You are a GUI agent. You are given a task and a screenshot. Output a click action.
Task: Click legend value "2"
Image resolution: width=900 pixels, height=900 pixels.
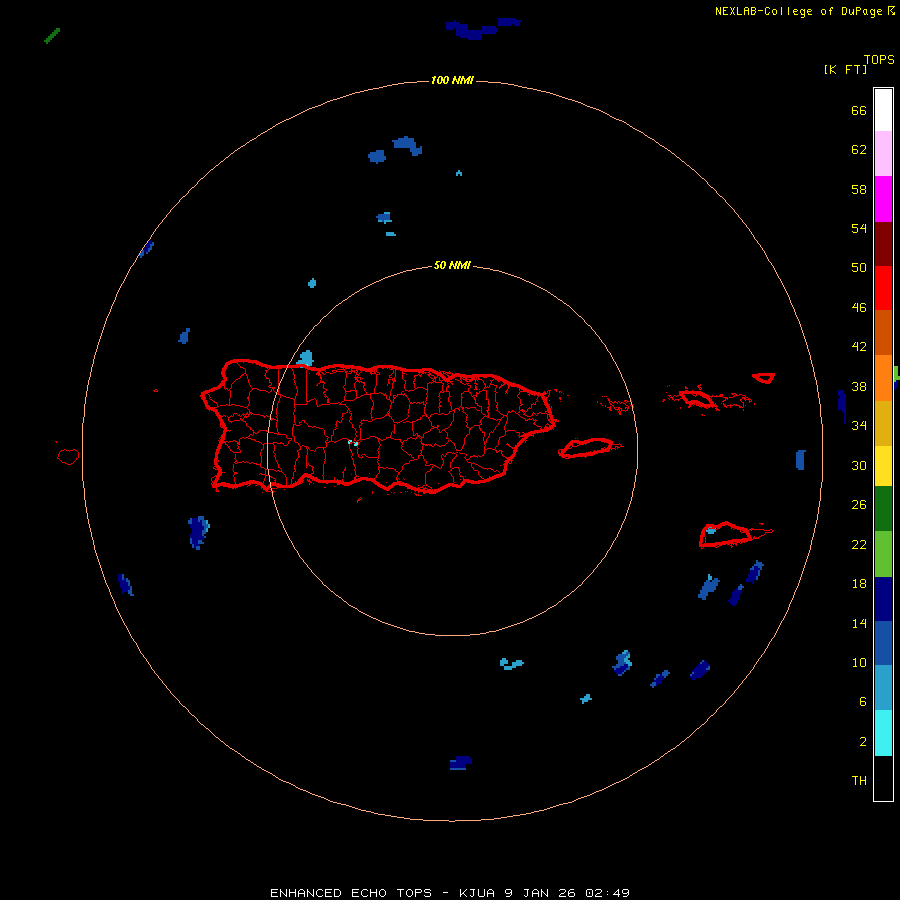[863, 741]
